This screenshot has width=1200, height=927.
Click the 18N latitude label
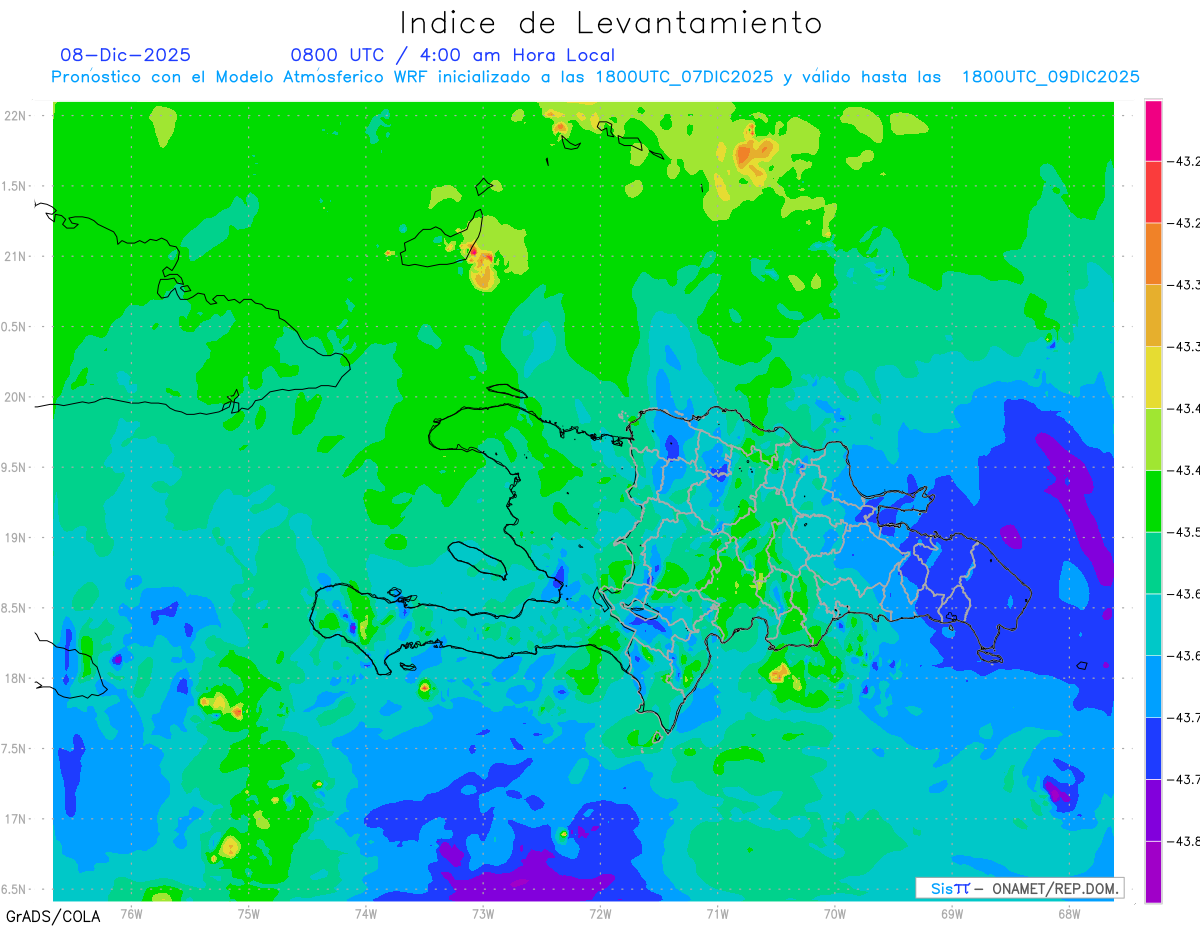click(x=16, y=679)
